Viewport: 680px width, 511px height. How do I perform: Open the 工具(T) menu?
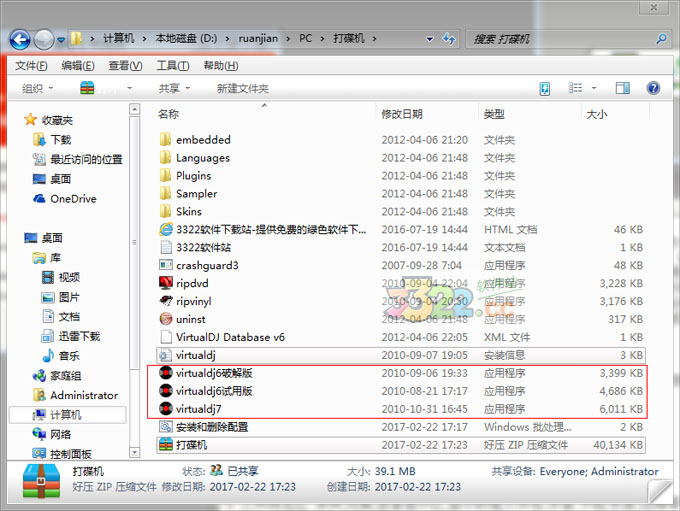pos(173,66)
